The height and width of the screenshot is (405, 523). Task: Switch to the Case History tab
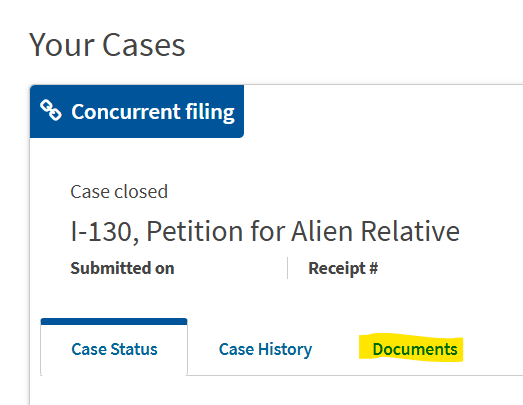pyautogui.click(x=265, y=350)
